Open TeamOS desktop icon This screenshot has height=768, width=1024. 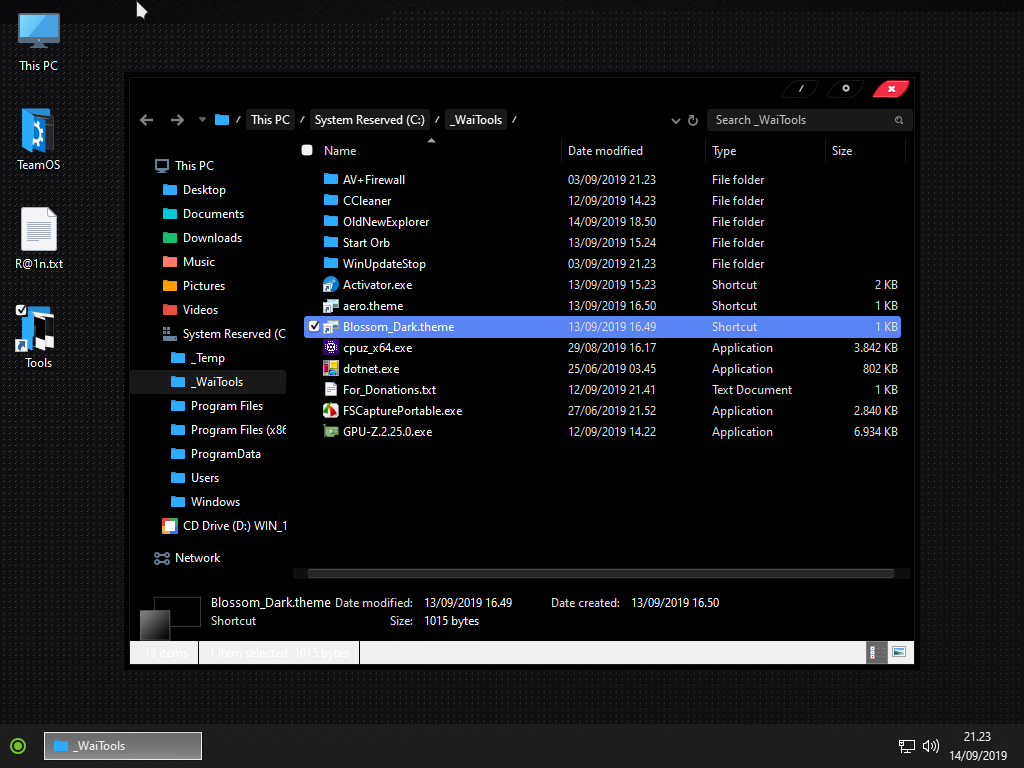point(39,139)
